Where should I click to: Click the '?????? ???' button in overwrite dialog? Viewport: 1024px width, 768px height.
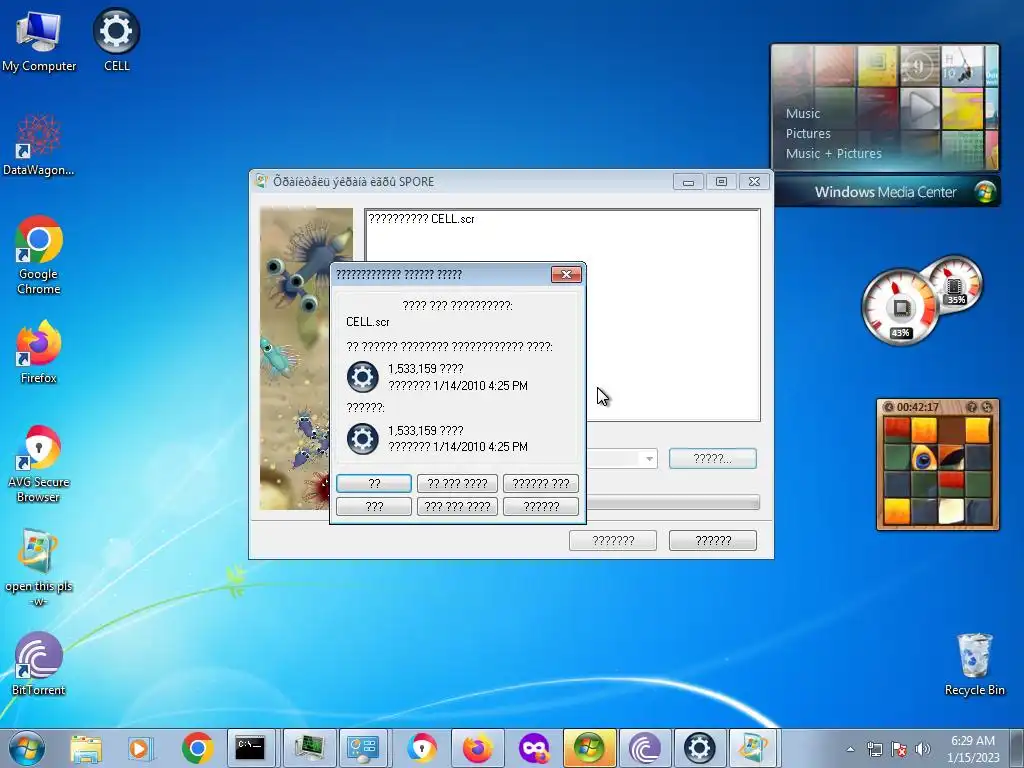[x=541, y=483]
